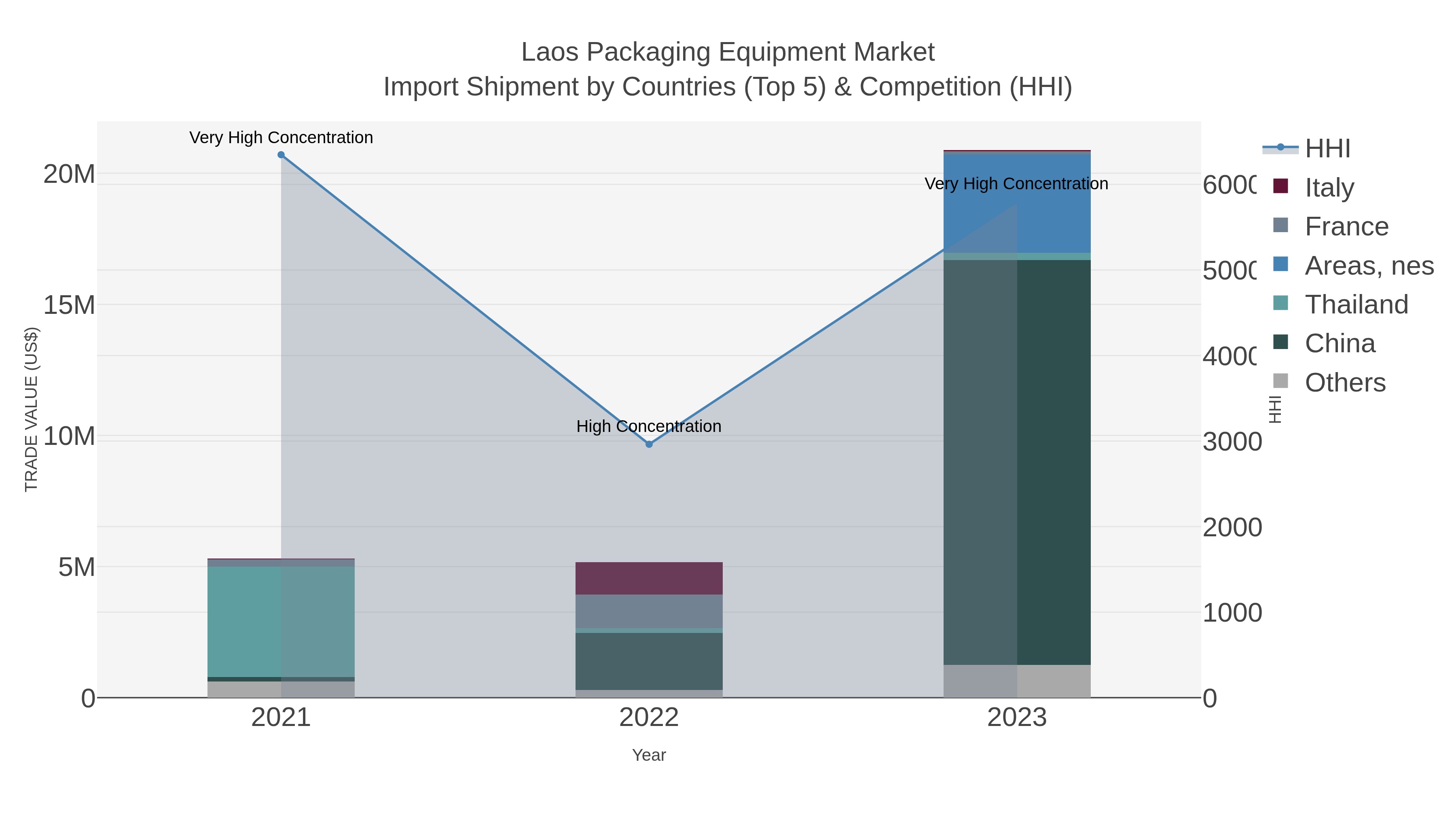The height and width of the screenshot is (819, 1456).
Task: Click the 5M left axis tick label
Action: 76,567
